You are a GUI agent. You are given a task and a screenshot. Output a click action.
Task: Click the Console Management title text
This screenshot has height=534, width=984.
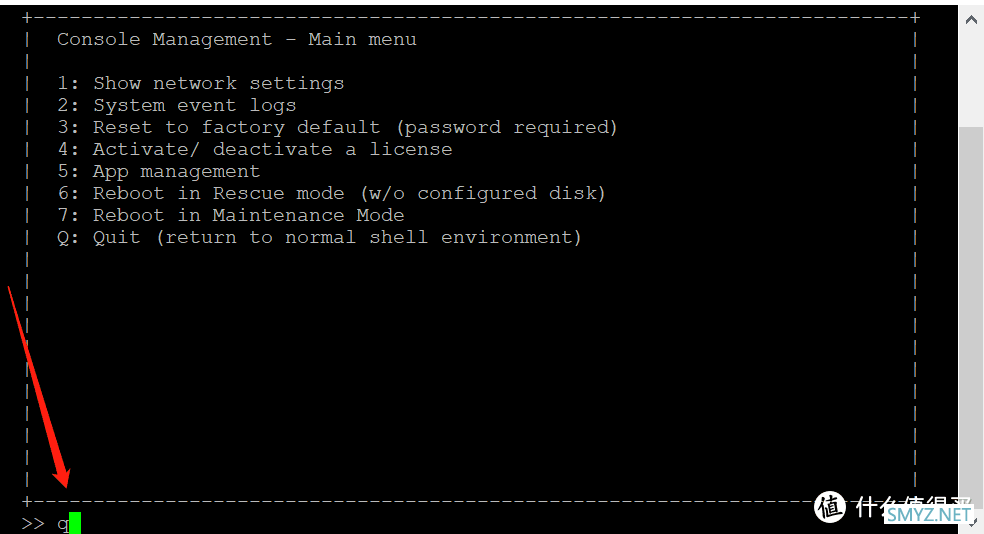point(165,40)
